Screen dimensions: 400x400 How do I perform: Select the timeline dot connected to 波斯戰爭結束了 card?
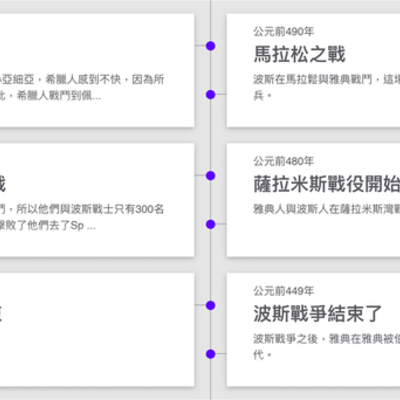click(x=210, y=354)
